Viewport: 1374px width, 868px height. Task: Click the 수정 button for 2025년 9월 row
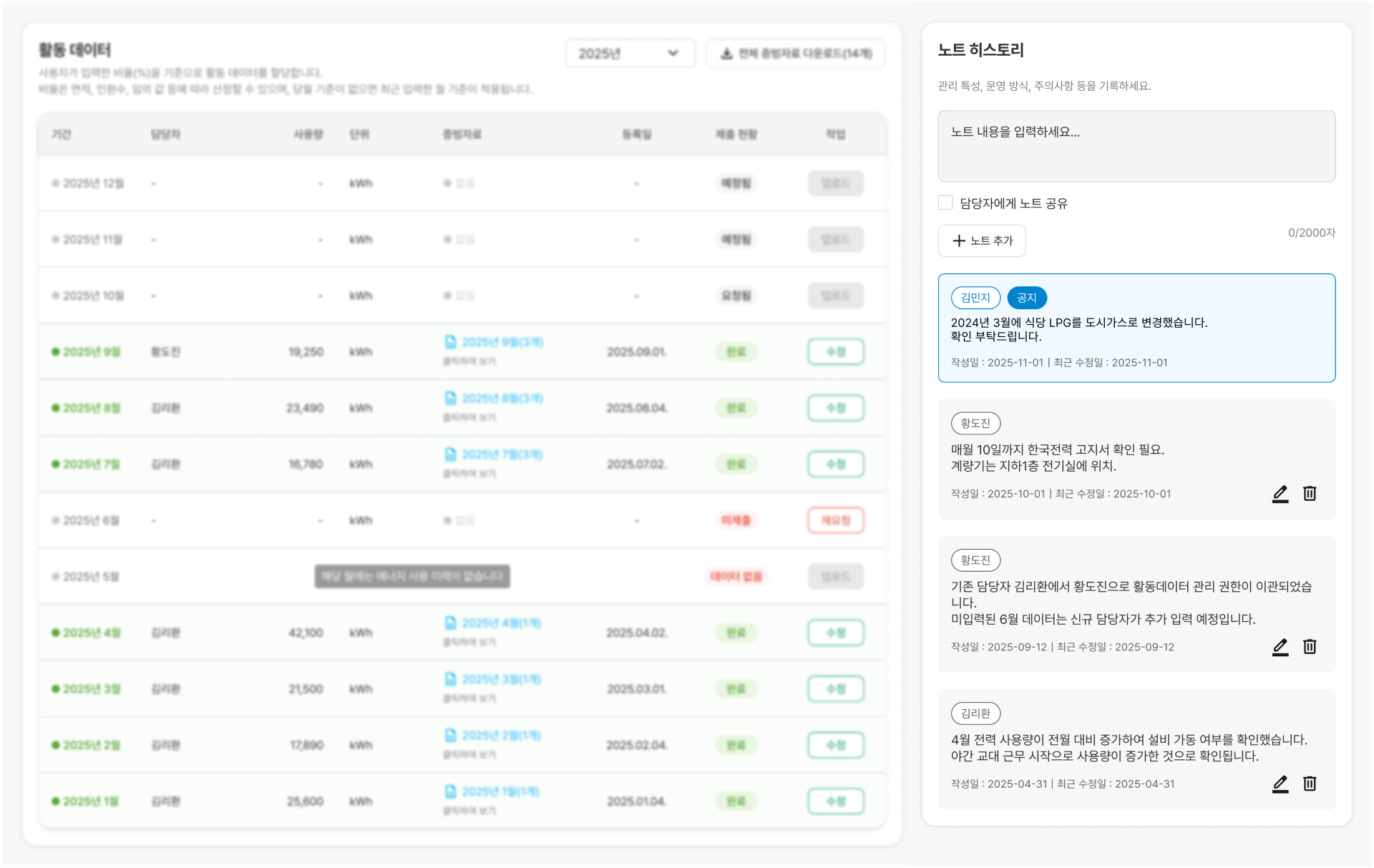(x=835, y=351)
